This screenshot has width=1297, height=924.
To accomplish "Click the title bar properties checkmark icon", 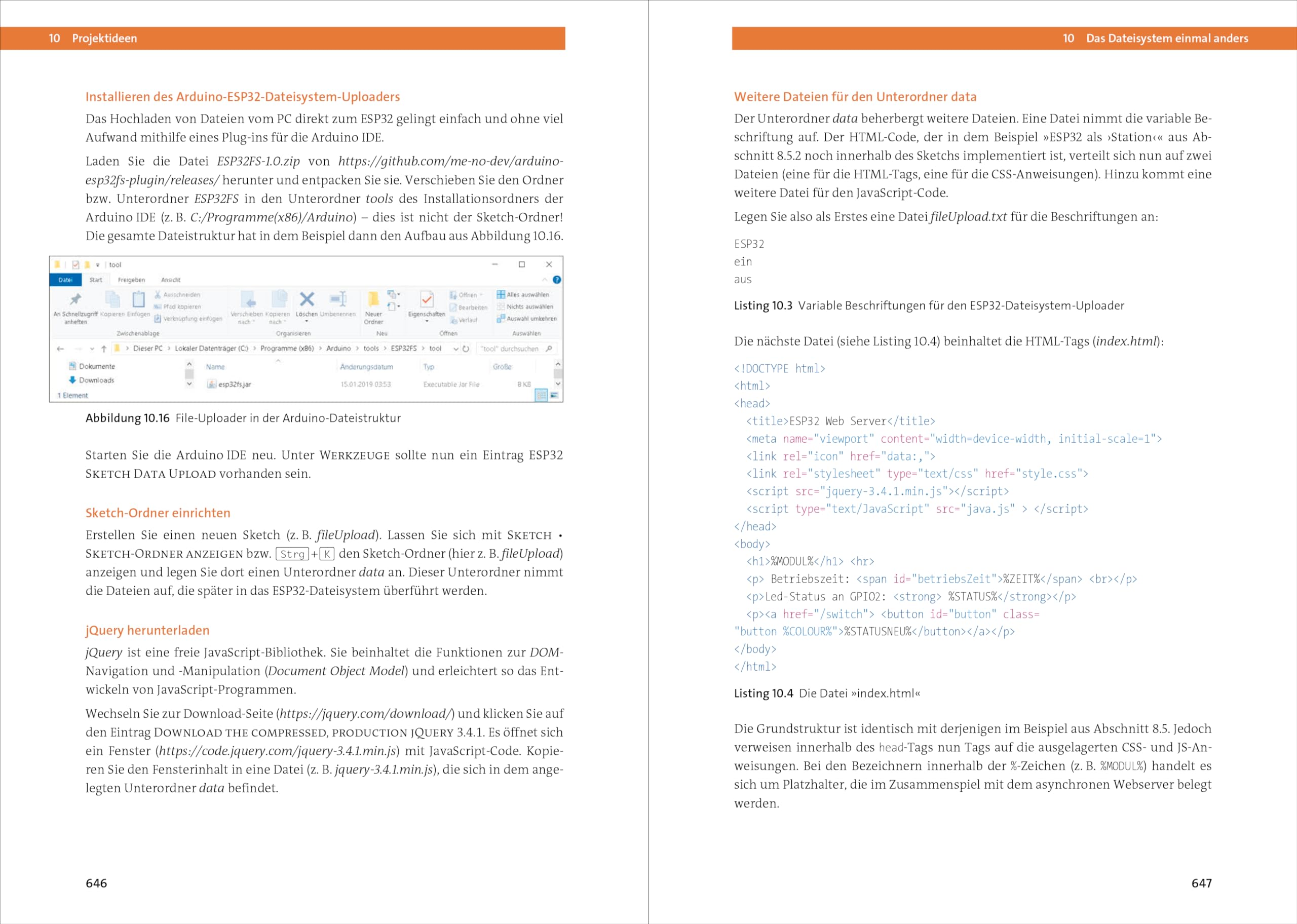I will (75, 264).
